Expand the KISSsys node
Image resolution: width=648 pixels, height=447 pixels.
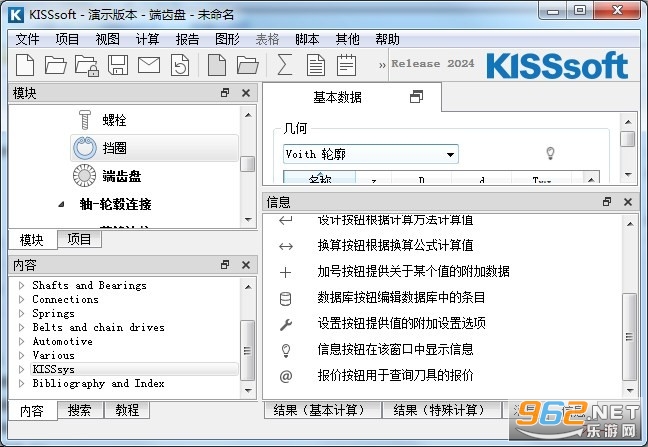(21, 369)
